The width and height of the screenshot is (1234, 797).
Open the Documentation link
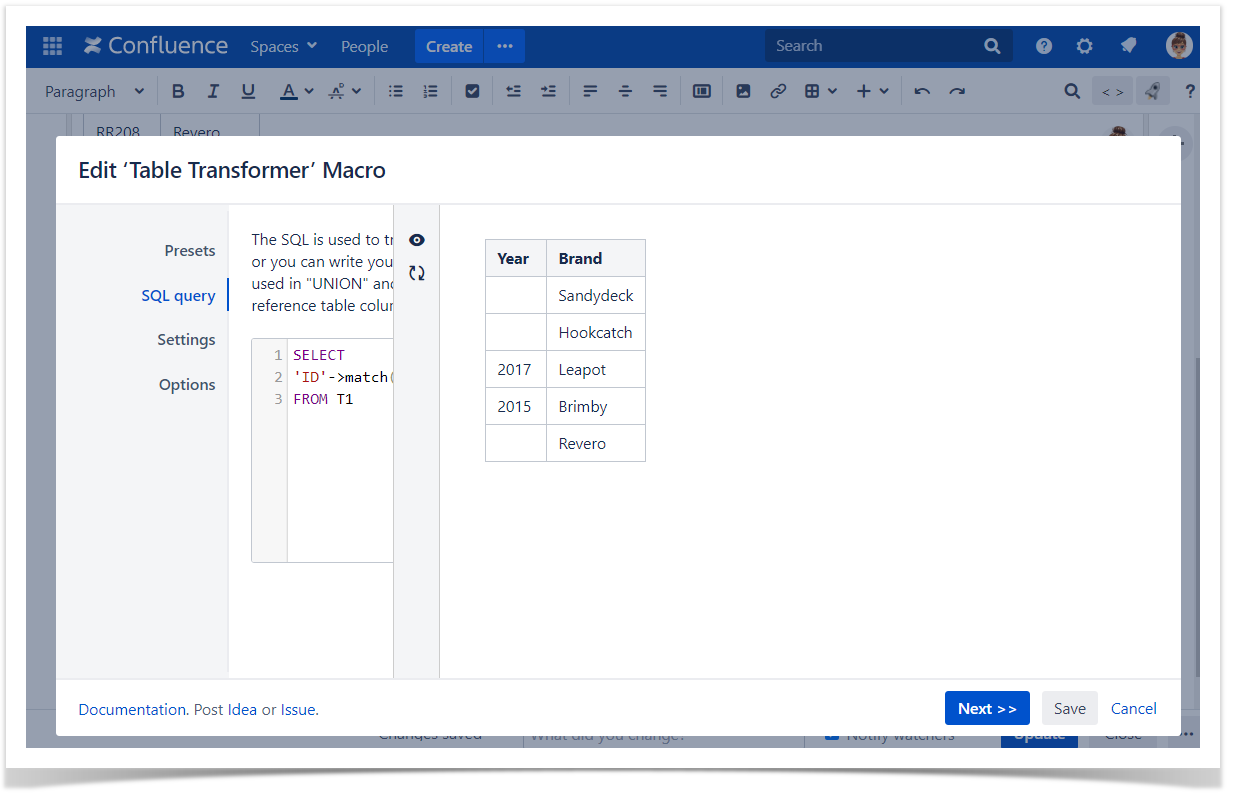pyautogui.click(x=132, y=709)
